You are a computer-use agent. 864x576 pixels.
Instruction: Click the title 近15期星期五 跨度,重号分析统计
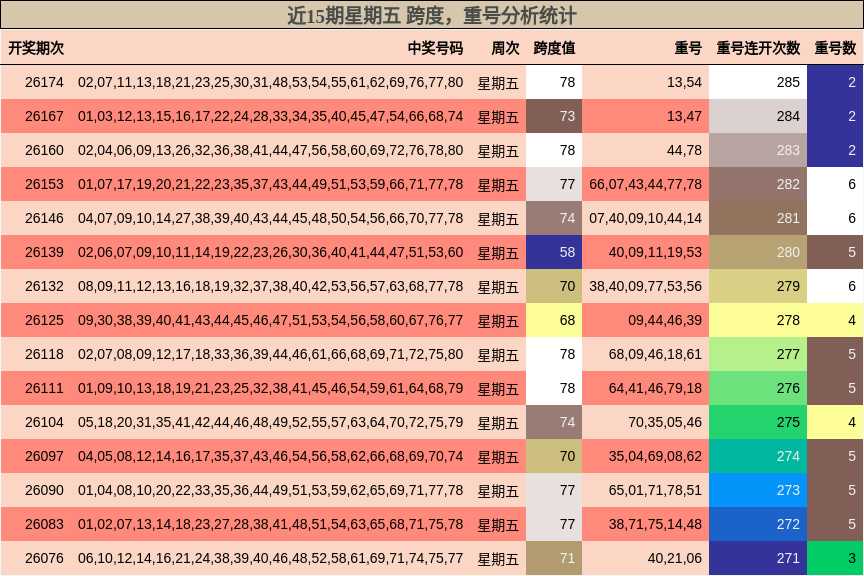click(431, 15)
